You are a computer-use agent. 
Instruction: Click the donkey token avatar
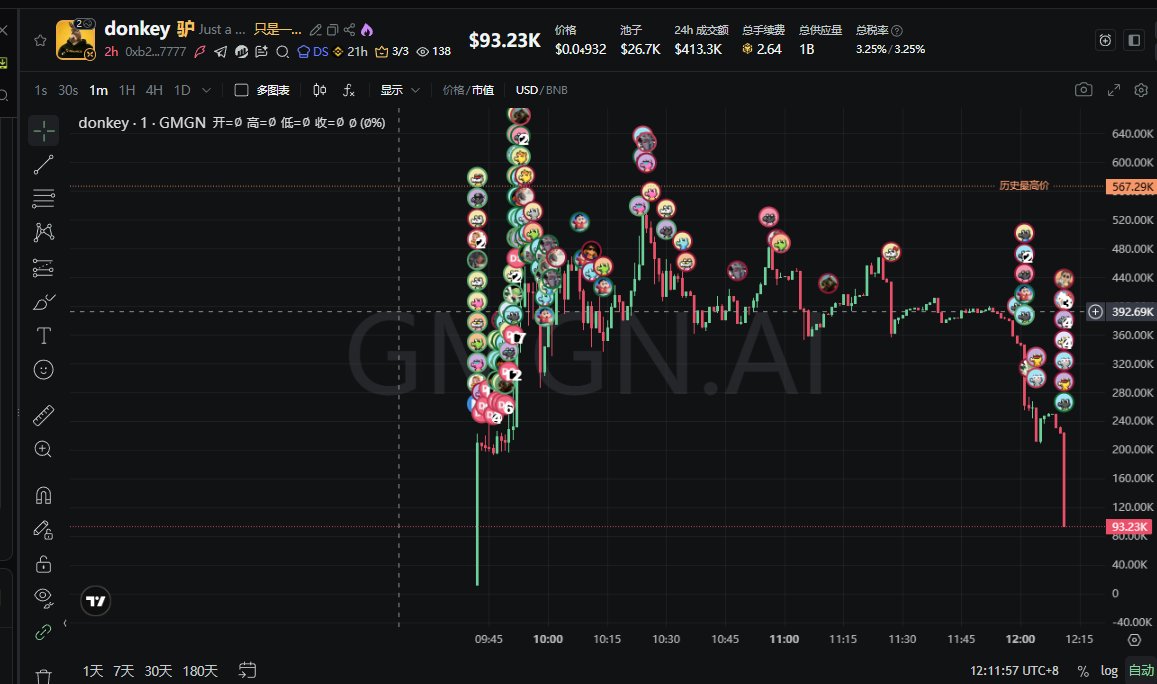coord(75,40)
